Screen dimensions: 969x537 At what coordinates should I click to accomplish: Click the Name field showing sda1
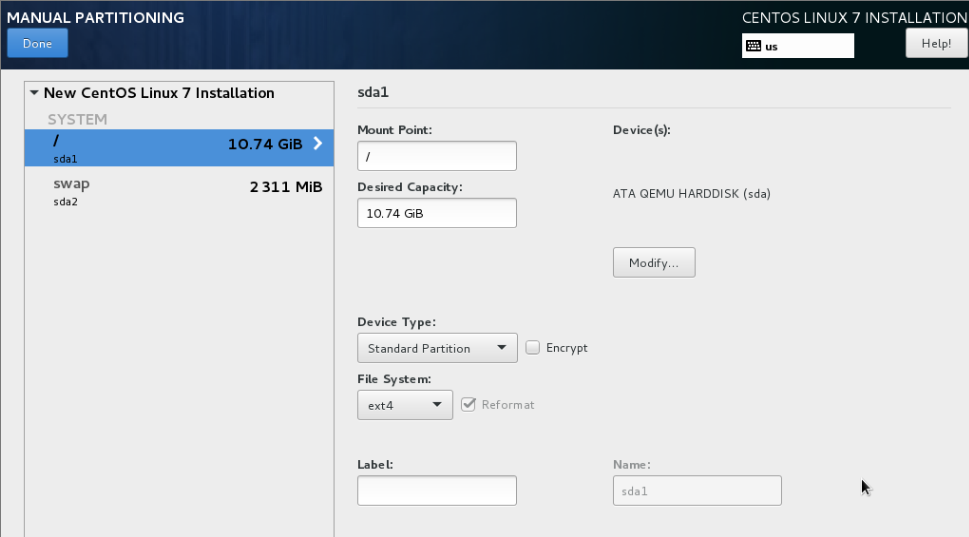click(696, 491)
